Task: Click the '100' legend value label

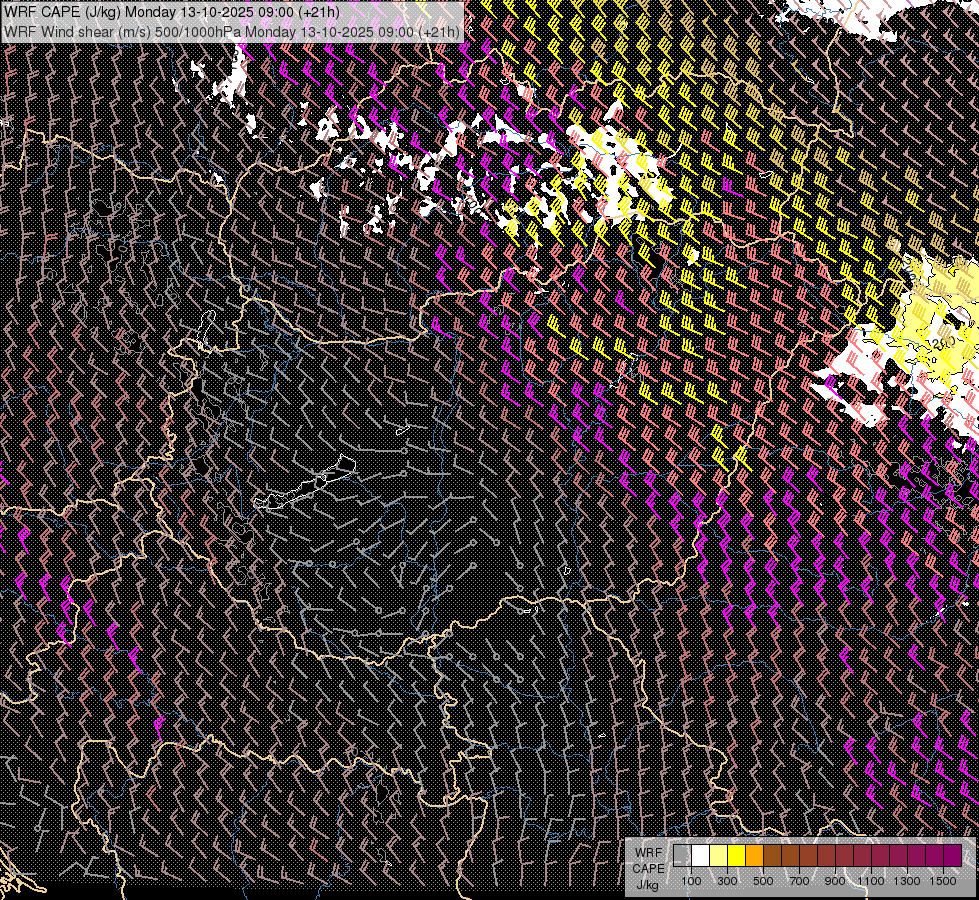Action: [x=691, y=881]
